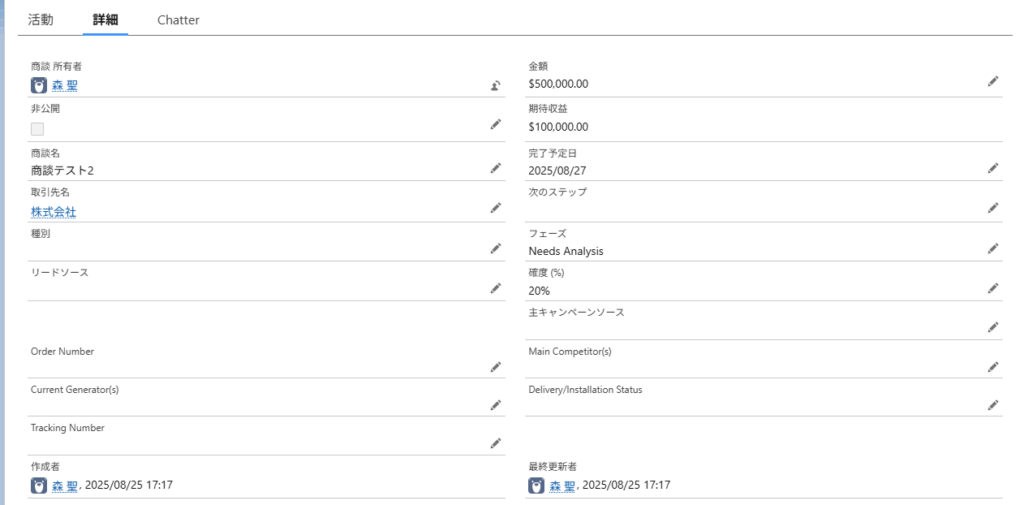Edit the 確度 (%) field pencil icon
This screenshot has height=505, width=1024.
[x=993, y=288]
